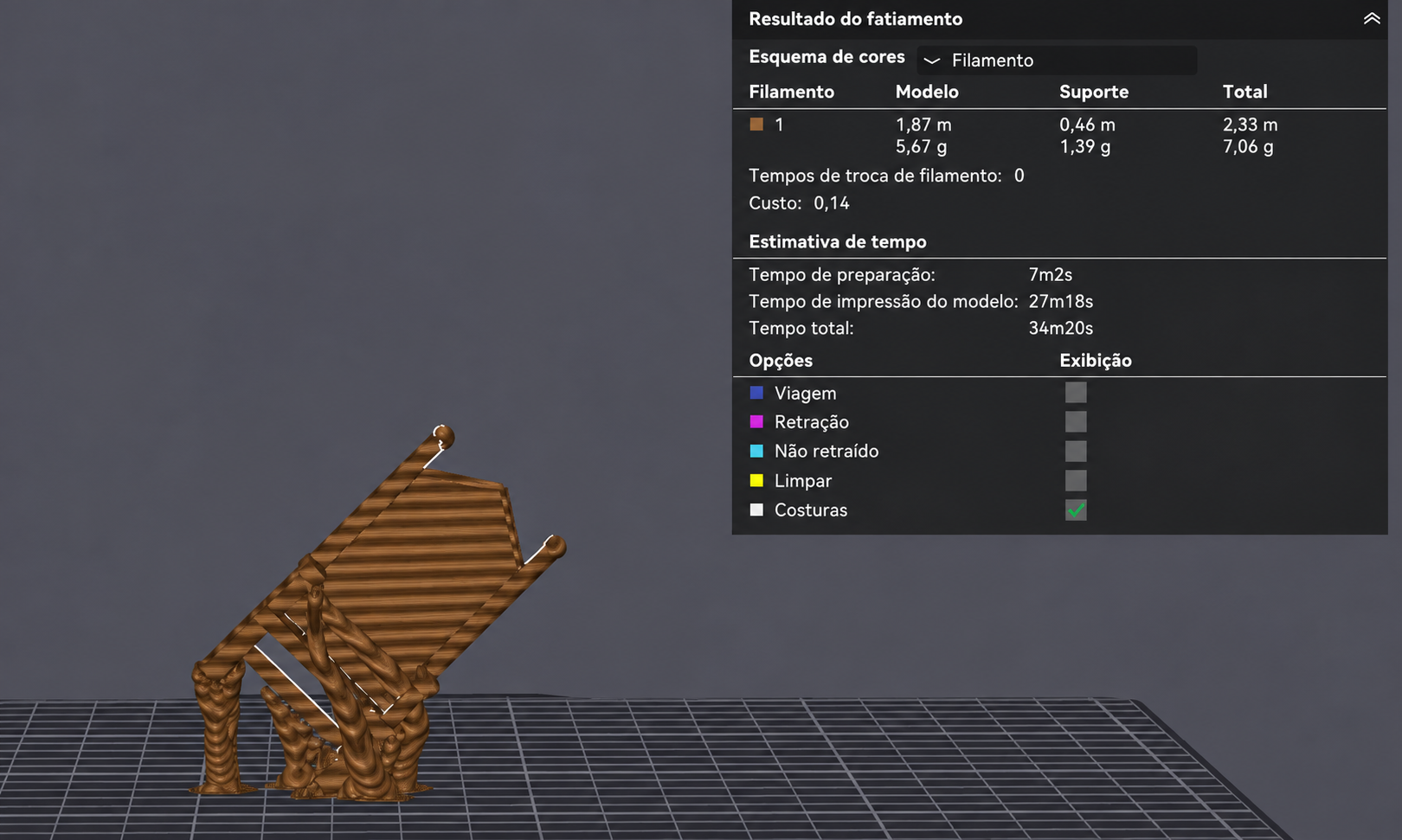
Task: Click the Modelo column header
Action: (927, 92)
